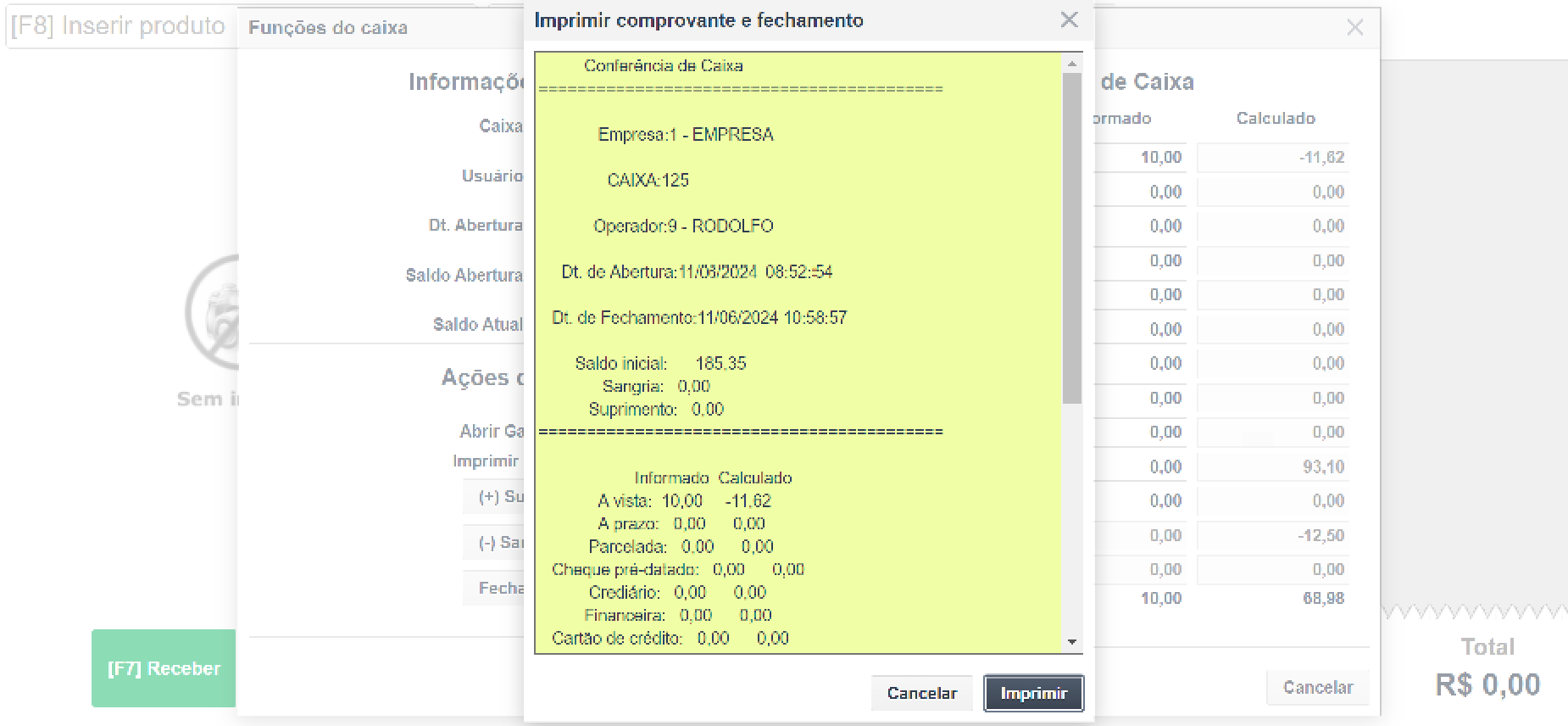Click the 'Saldo Atual' label
Screen dimensions: 1568x726
[x=478, y=324]
